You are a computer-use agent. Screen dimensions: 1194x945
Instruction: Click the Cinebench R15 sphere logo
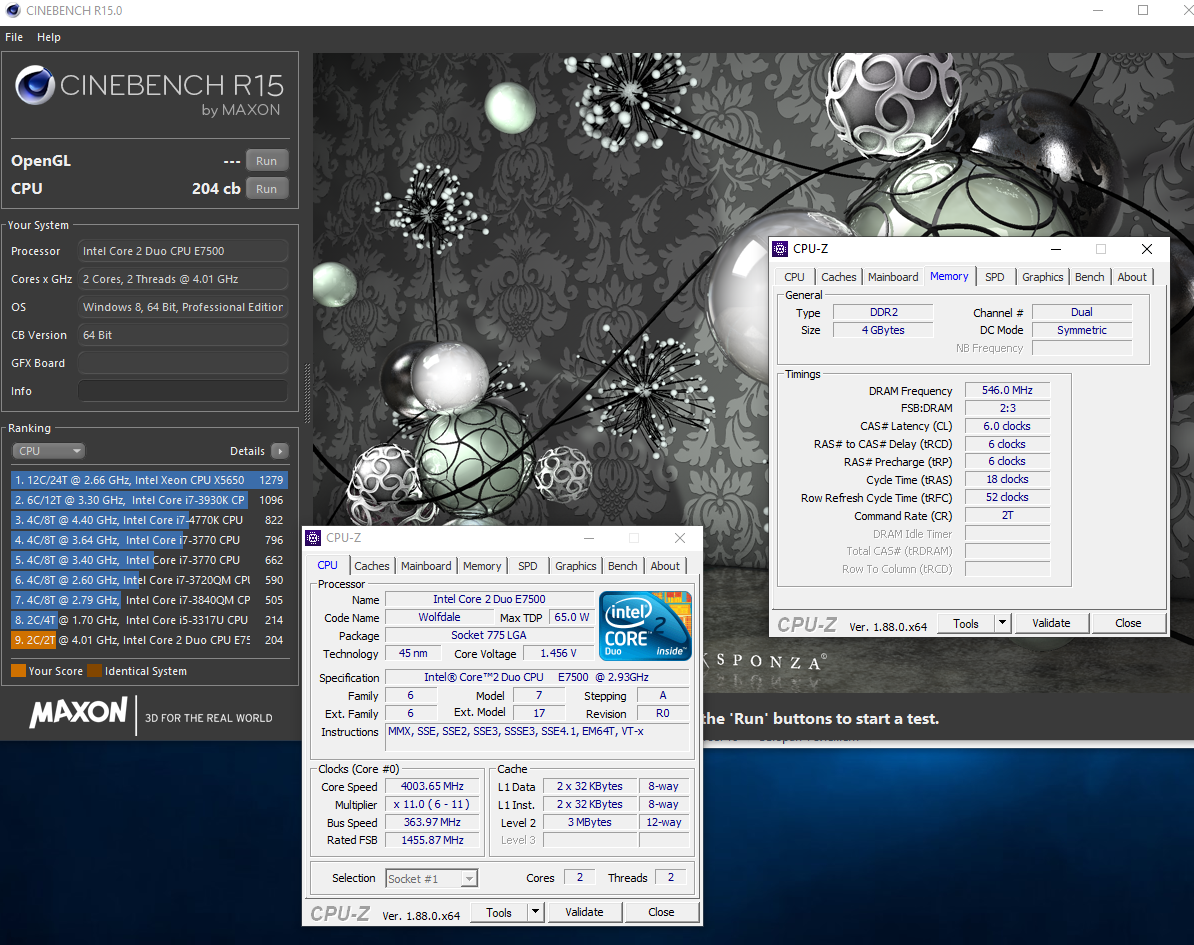(35, 85)
